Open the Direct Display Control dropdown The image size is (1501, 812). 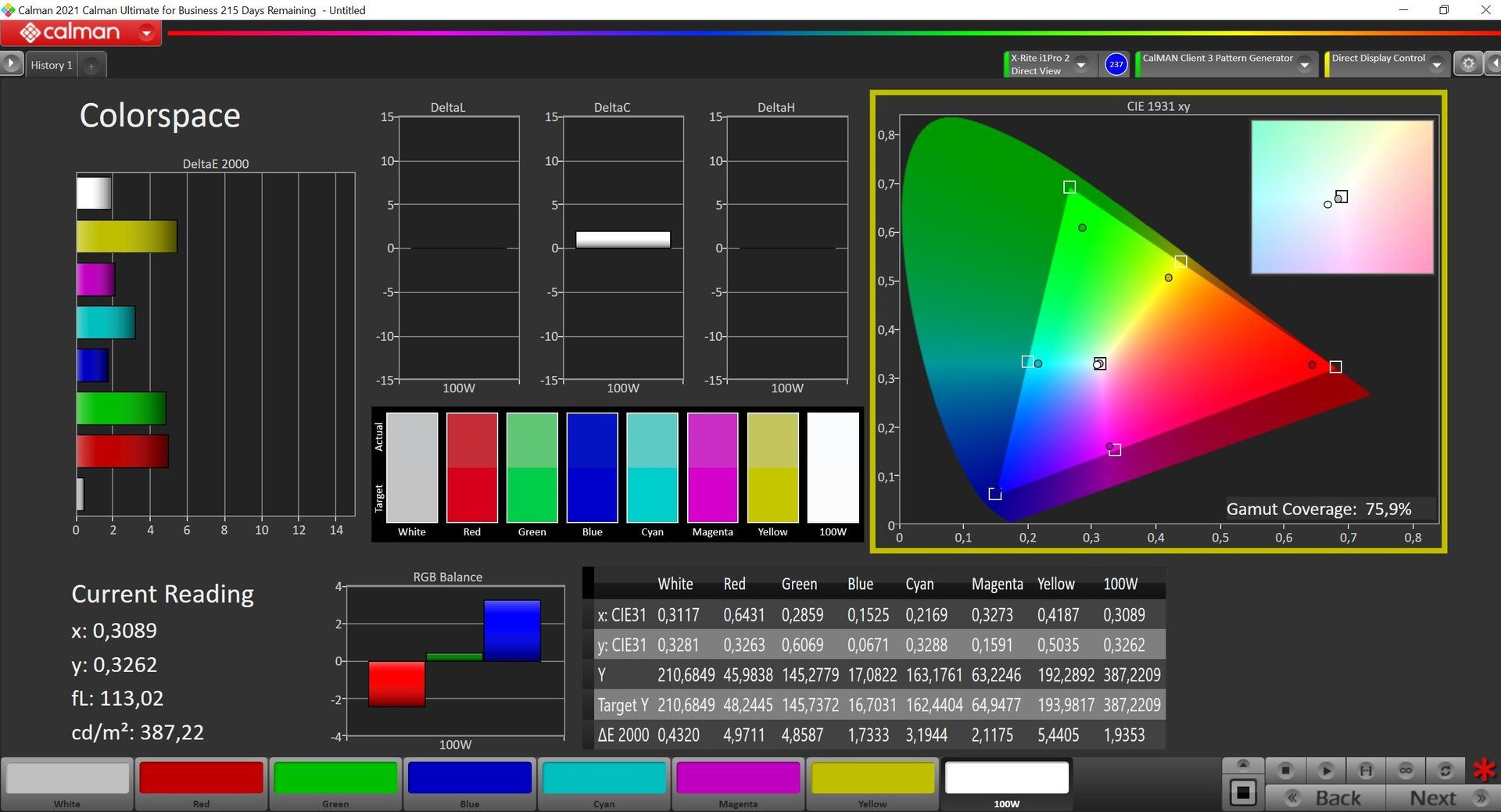point(1437,65)
